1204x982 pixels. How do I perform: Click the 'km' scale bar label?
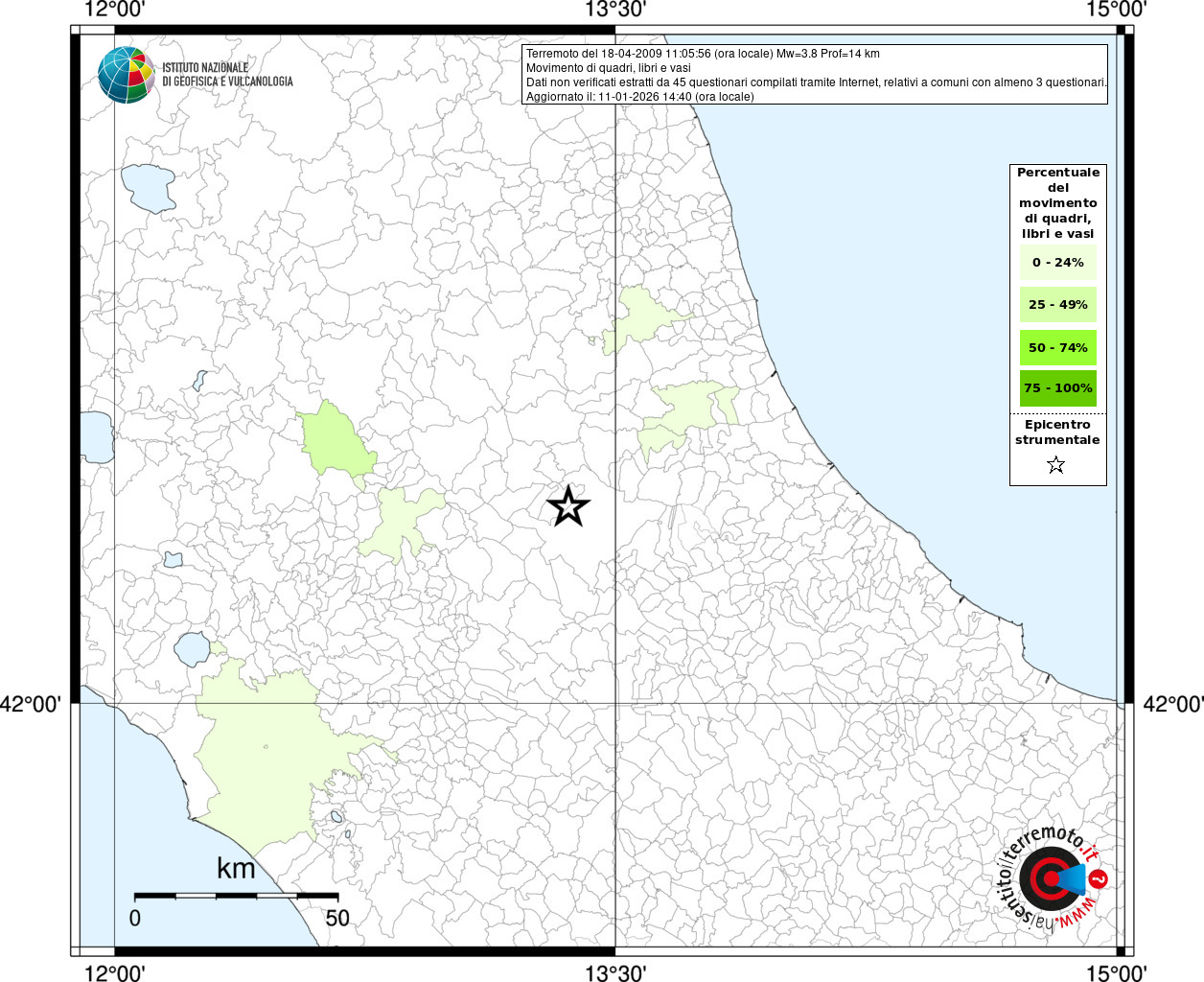[236, 868]
